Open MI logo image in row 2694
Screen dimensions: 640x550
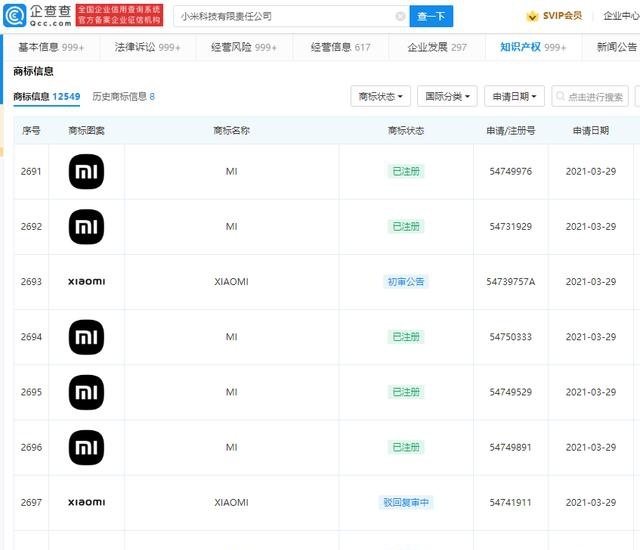coord(87,337)
